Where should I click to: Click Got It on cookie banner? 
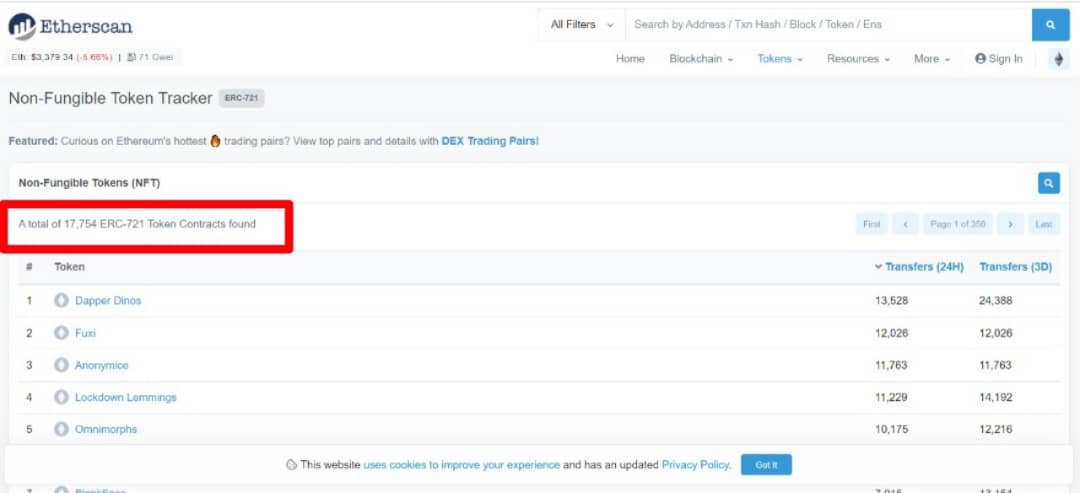pos(766,465)
